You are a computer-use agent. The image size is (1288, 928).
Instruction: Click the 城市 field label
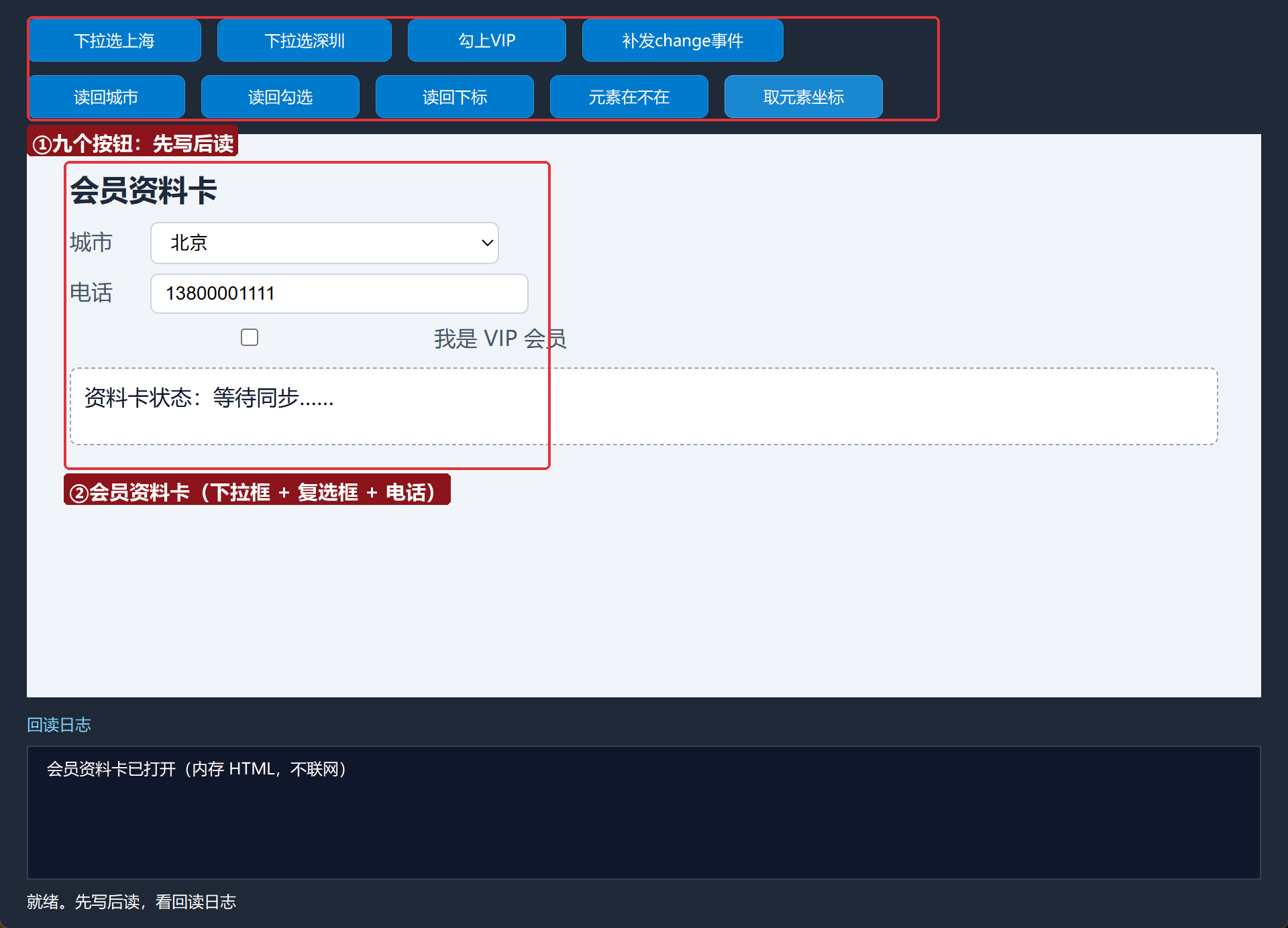tap(91, 242)
